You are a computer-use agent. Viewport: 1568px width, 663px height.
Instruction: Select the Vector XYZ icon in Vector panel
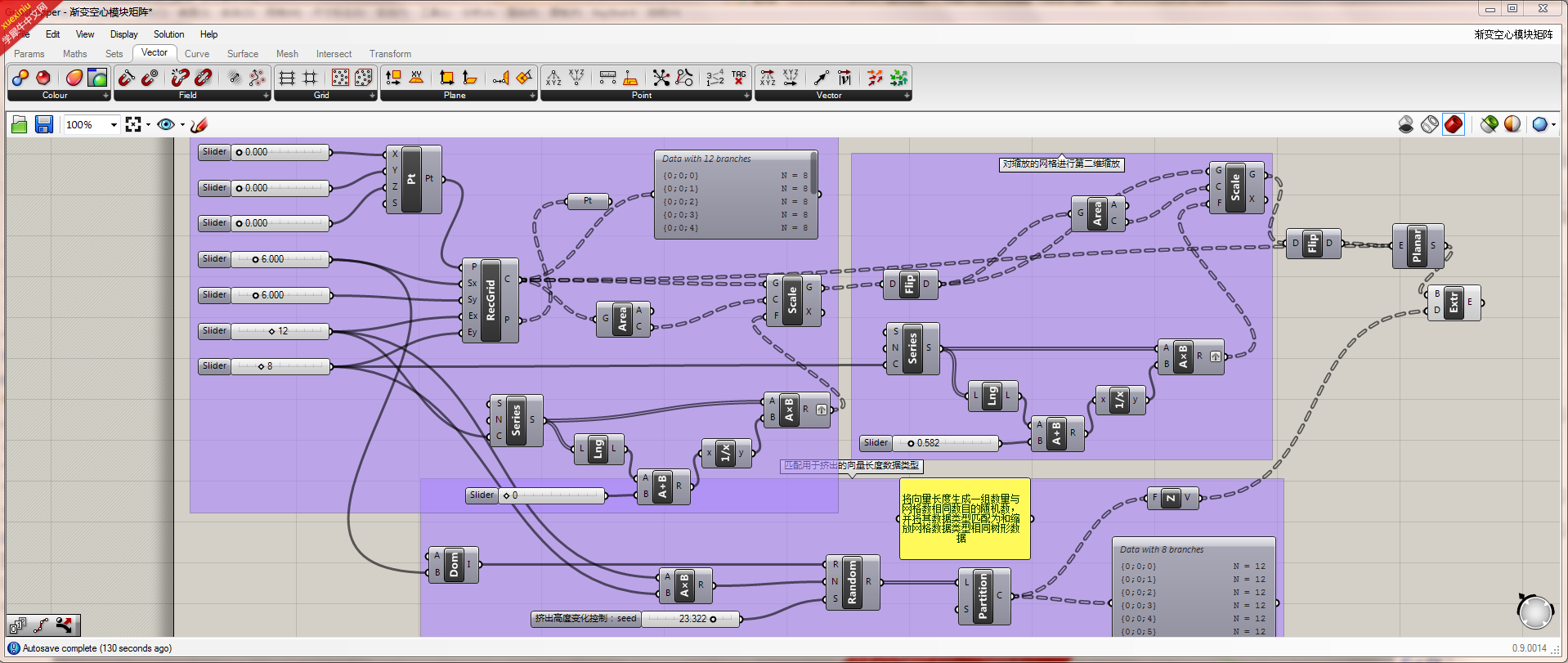click(768, 78)
